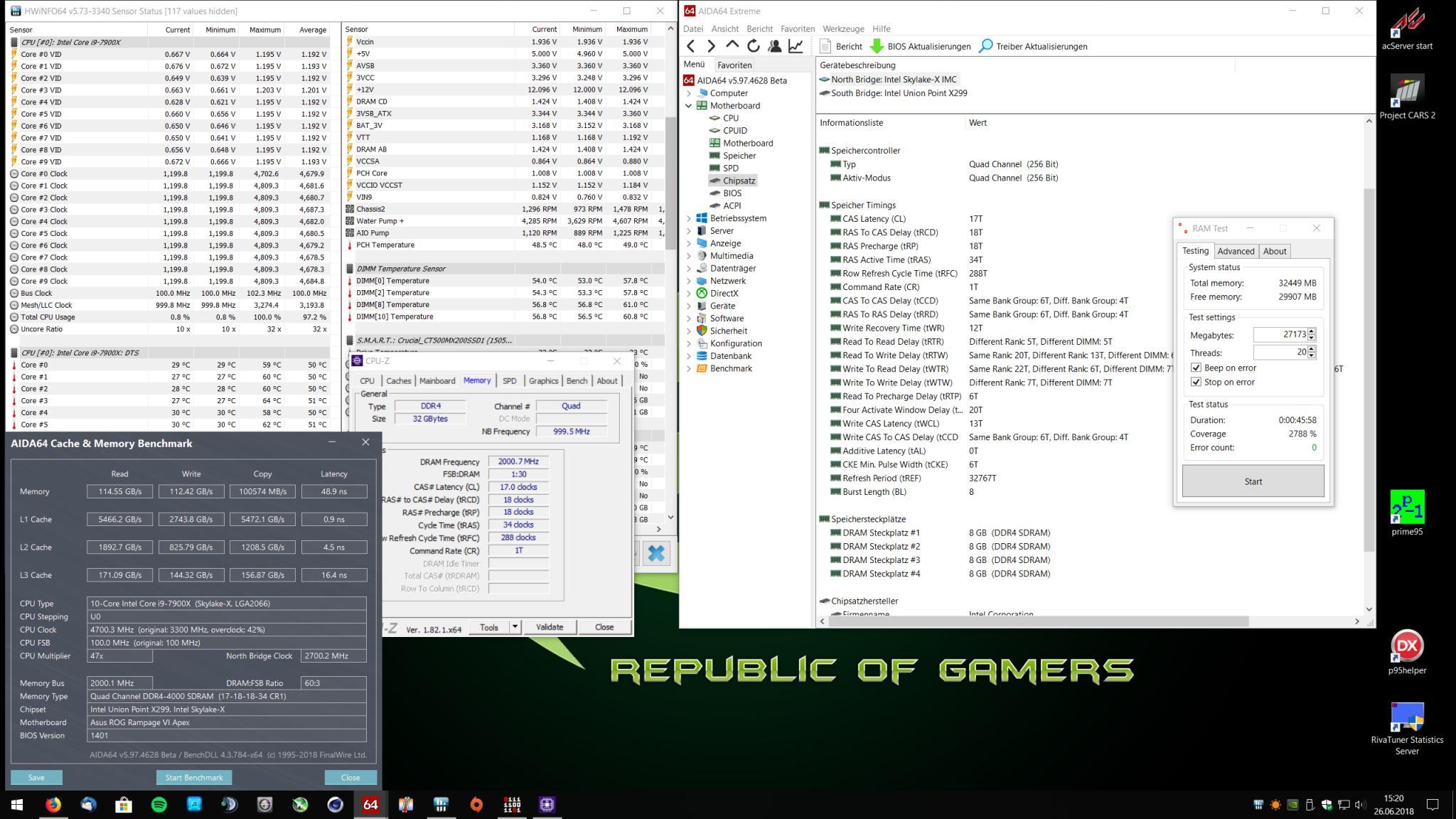Expand the Benchmark tree node

pos(688,368)
